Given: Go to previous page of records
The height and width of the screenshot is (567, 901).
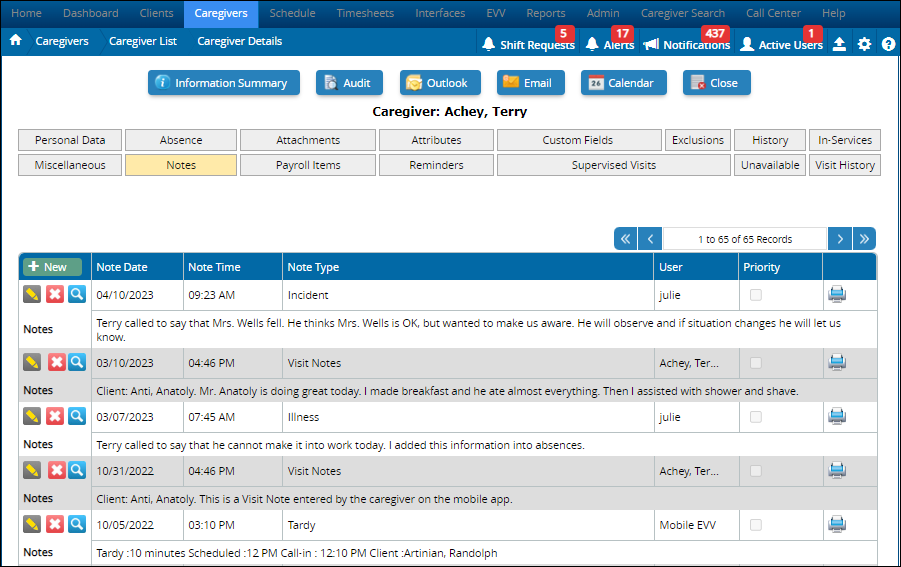Looking at the screenshot, I should coord(650,238).
